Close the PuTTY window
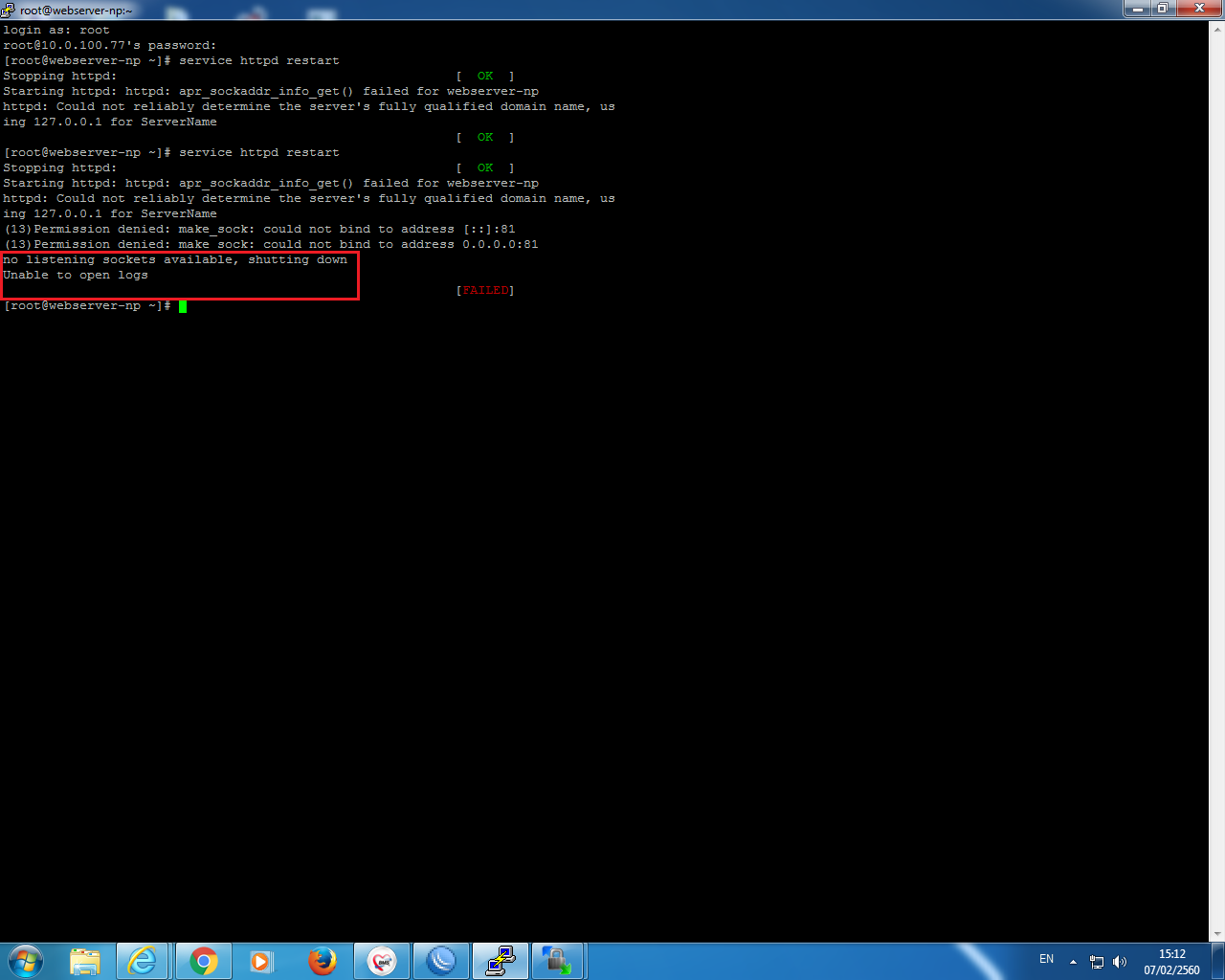 click(x=1198, y=9)
